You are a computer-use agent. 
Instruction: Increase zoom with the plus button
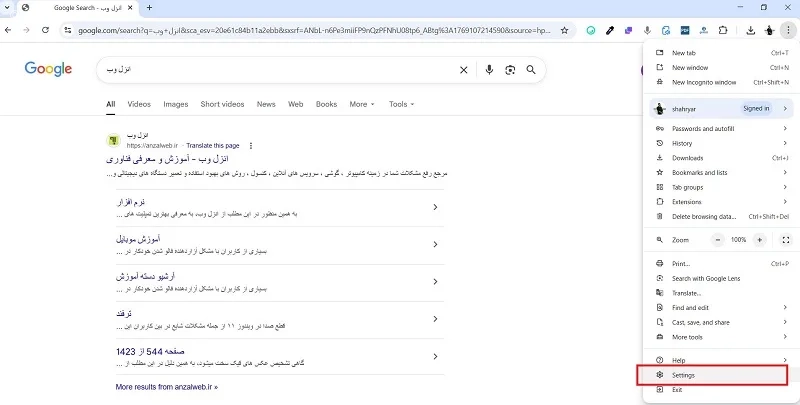pos(760,240)
